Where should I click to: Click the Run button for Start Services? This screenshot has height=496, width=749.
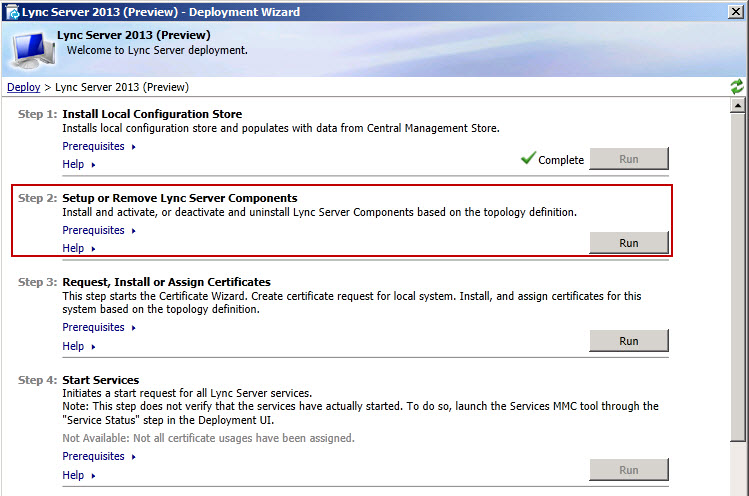coord(628,470)
